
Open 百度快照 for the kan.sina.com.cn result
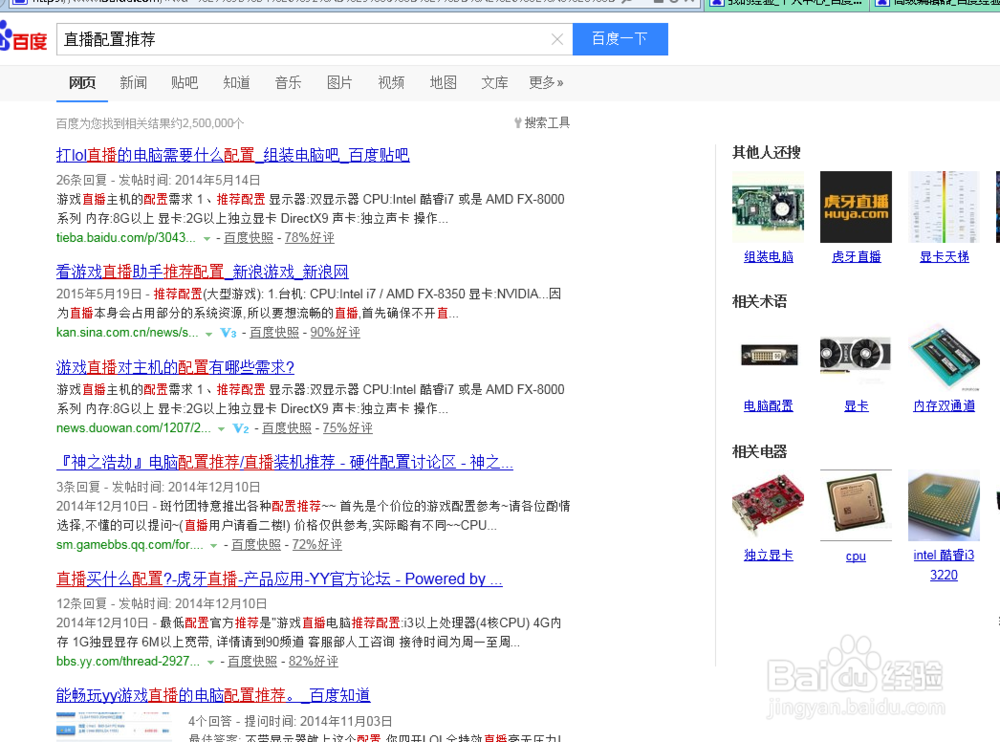click(274, 332)
